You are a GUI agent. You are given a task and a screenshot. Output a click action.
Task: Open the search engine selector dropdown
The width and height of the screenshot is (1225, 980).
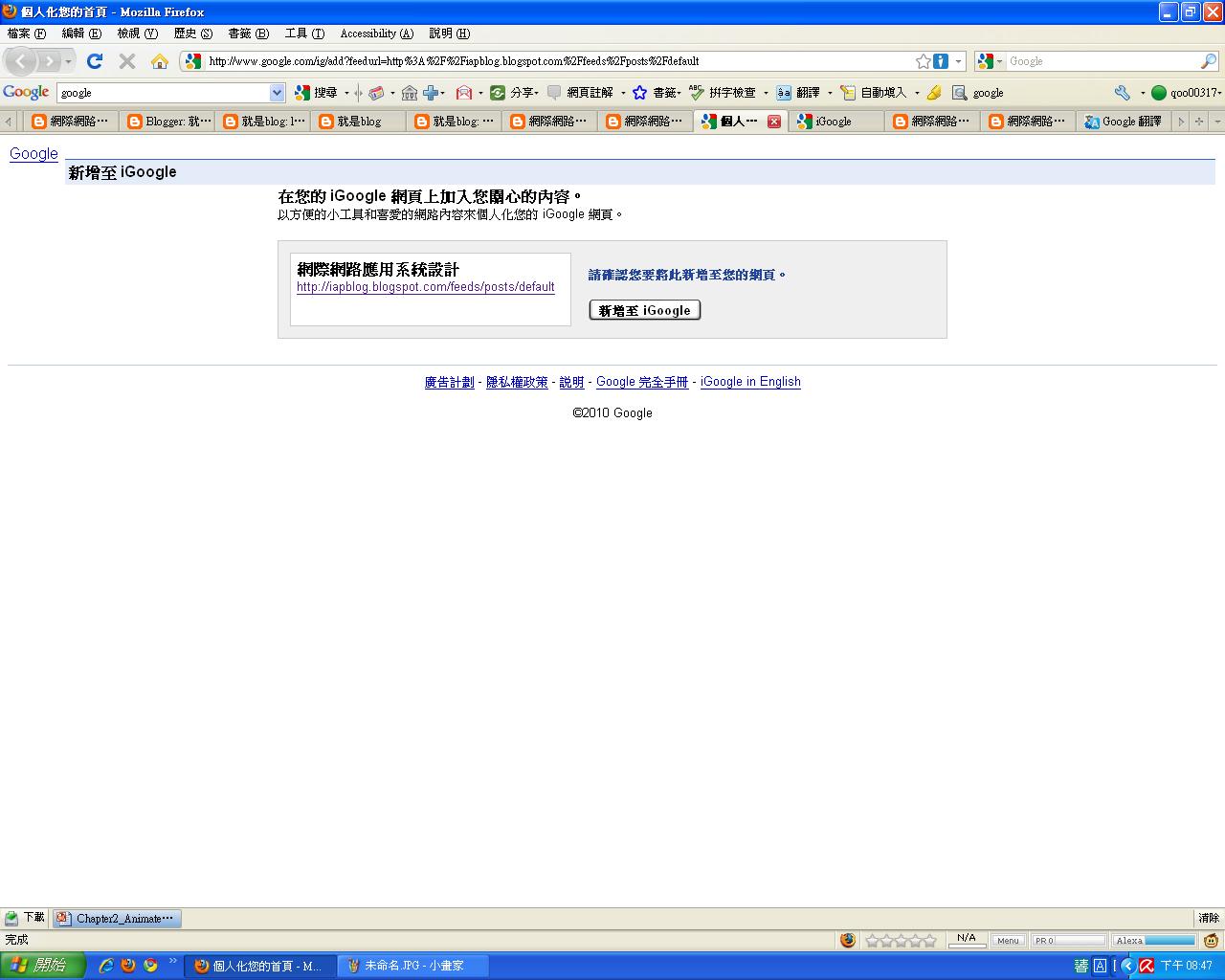(988, 61)
